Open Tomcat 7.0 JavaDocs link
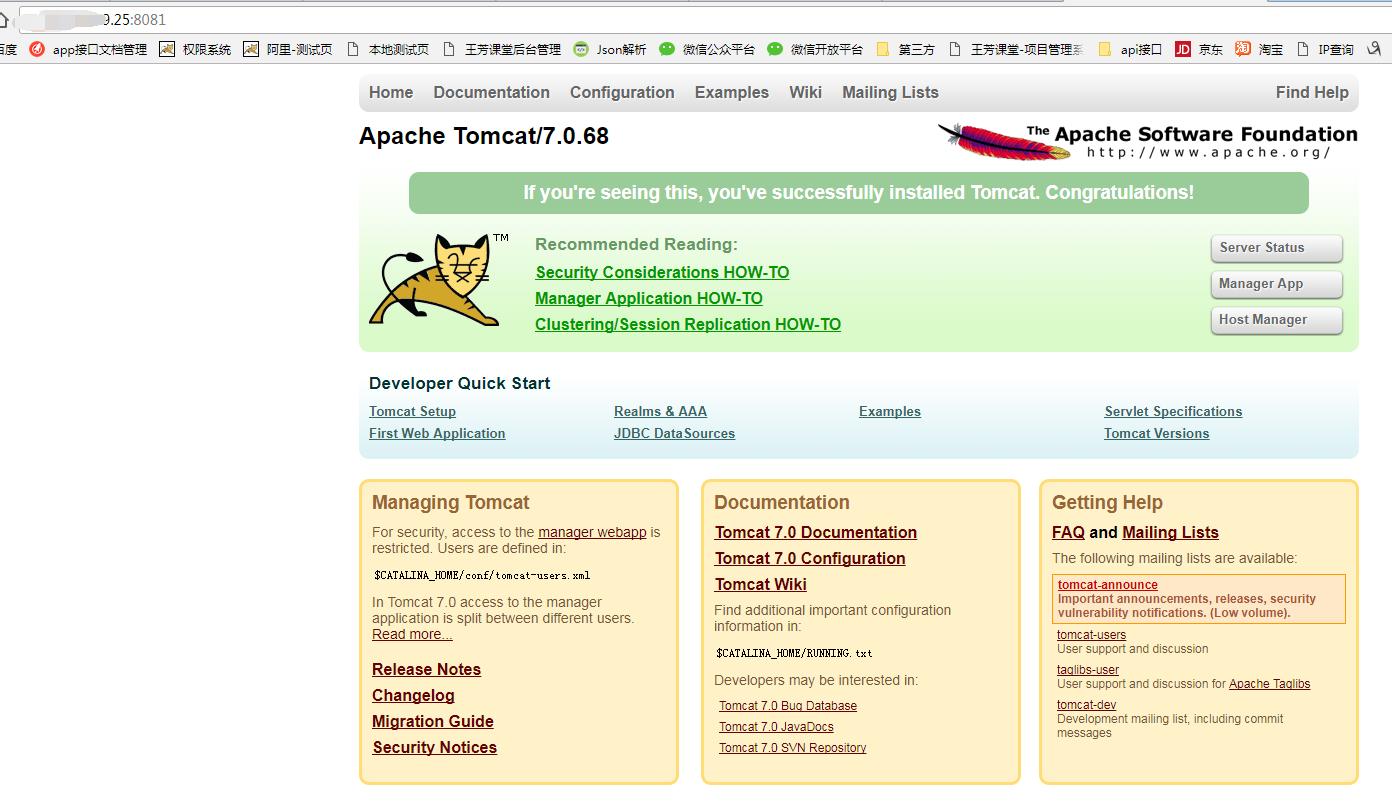Image resolution: width=1392 pixels, height=804 pixels. tap(776, 727)
